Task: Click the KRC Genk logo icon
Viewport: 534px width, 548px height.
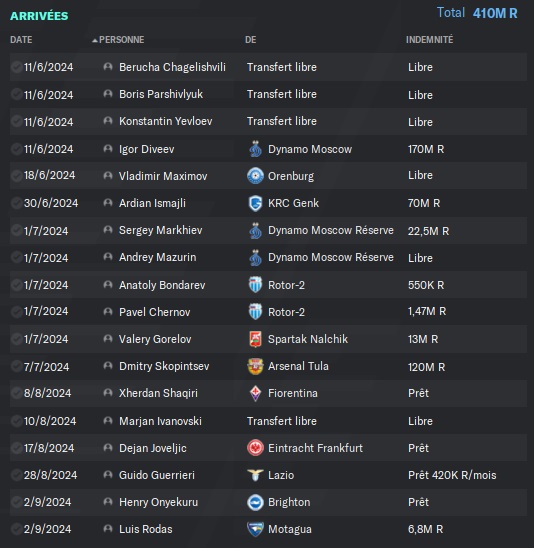Action: [255, 203]
